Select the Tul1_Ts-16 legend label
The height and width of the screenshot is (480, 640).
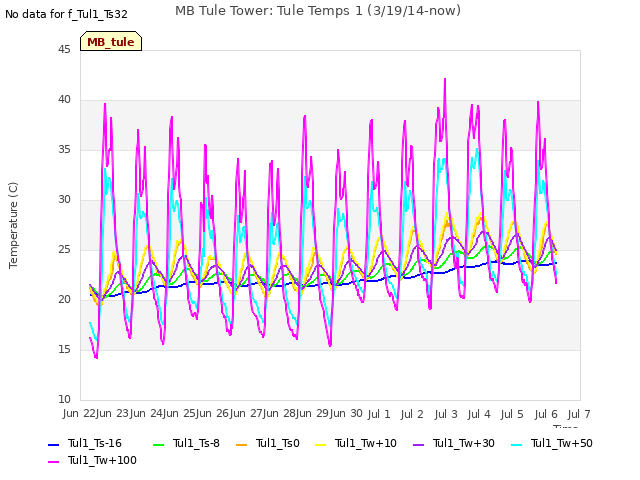pyautogui.click(x=95, y=444)
